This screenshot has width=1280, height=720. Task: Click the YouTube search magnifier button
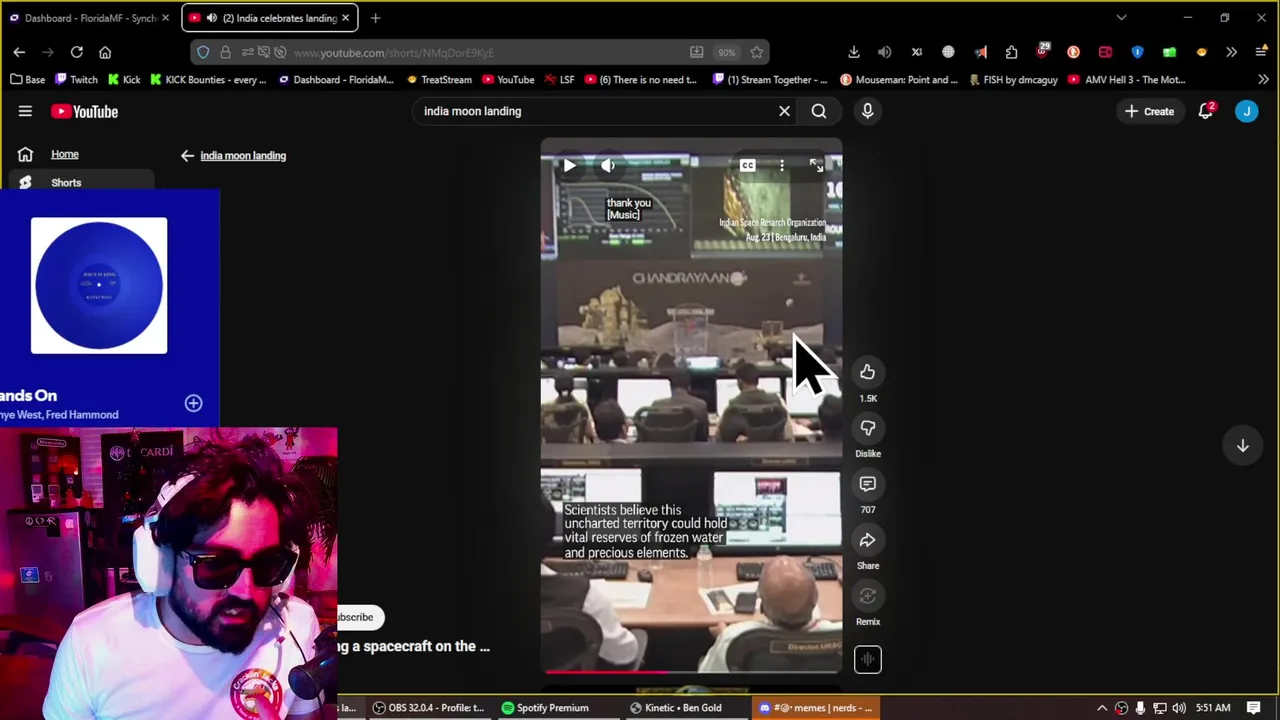[819, 111]
